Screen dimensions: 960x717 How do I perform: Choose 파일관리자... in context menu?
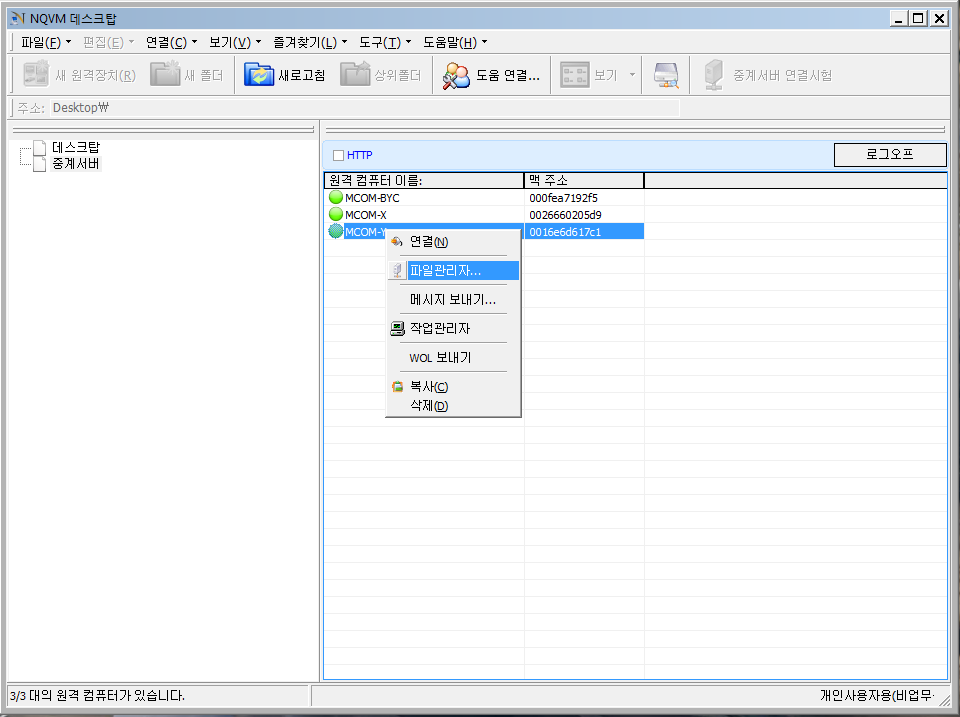[x=453, y=271]
